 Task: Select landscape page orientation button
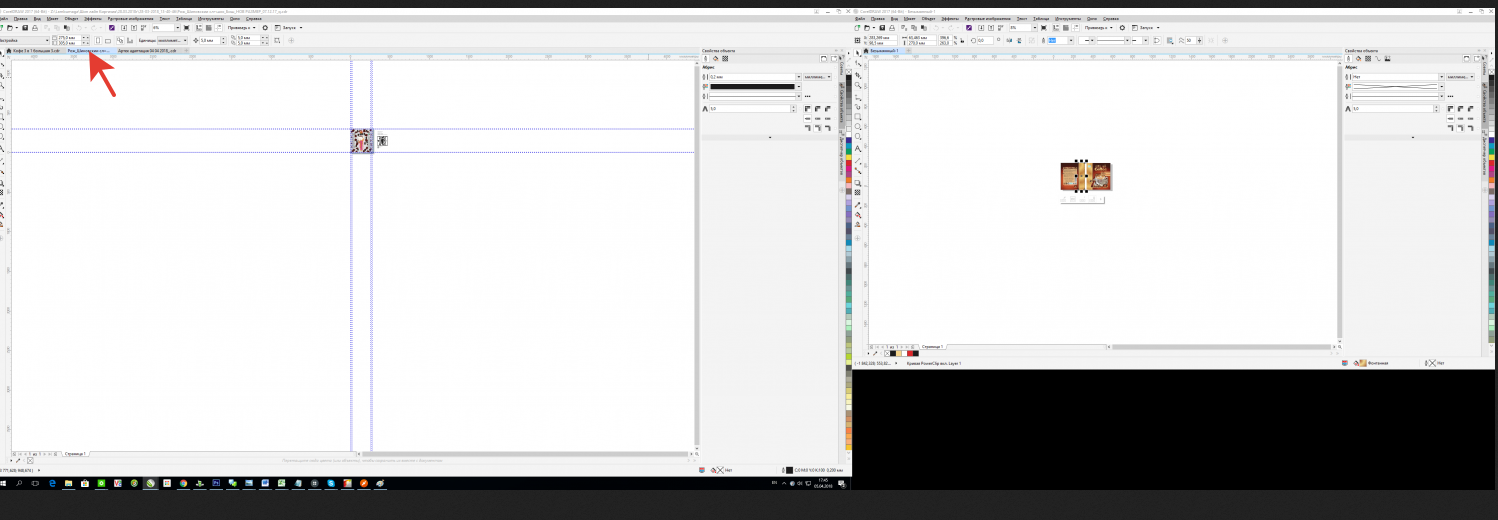(108, 40)
